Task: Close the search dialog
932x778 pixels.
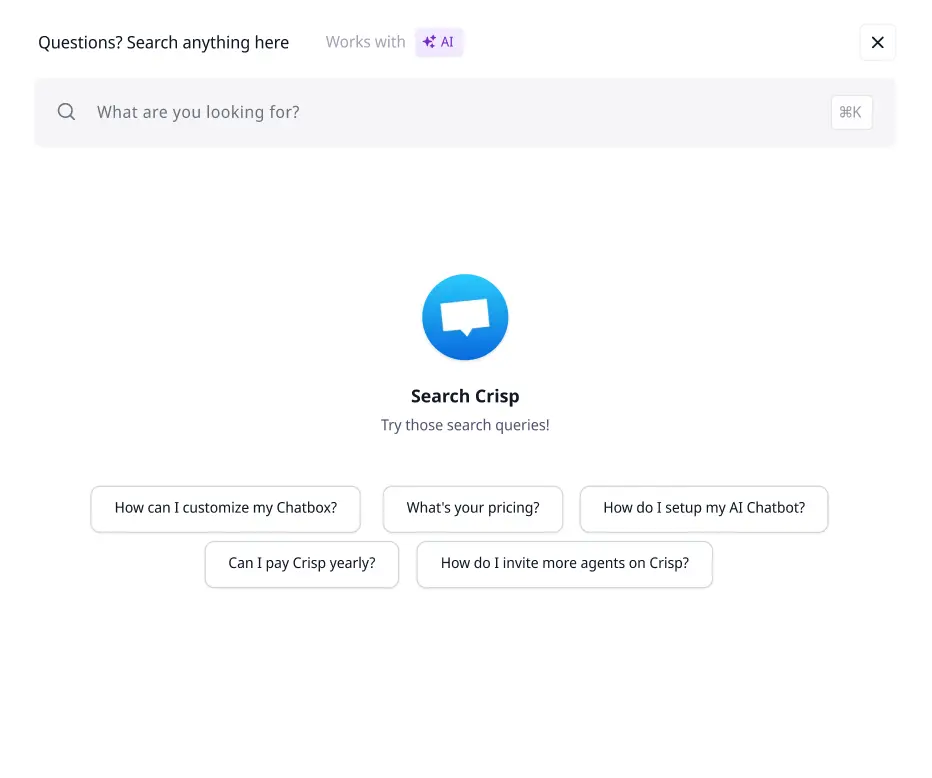Action: tap(877, 42)
